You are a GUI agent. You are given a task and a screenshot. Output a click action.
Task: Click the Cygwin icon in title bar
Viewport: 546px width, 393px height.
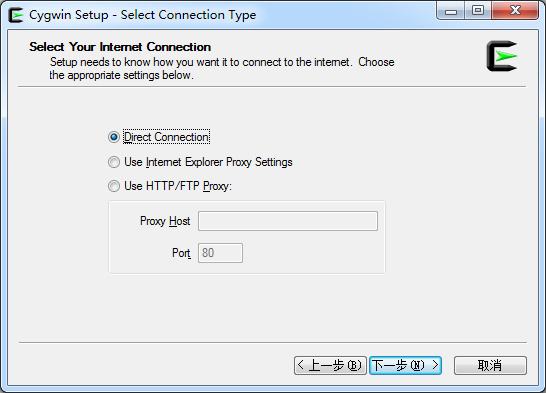[x=16, y=15]
